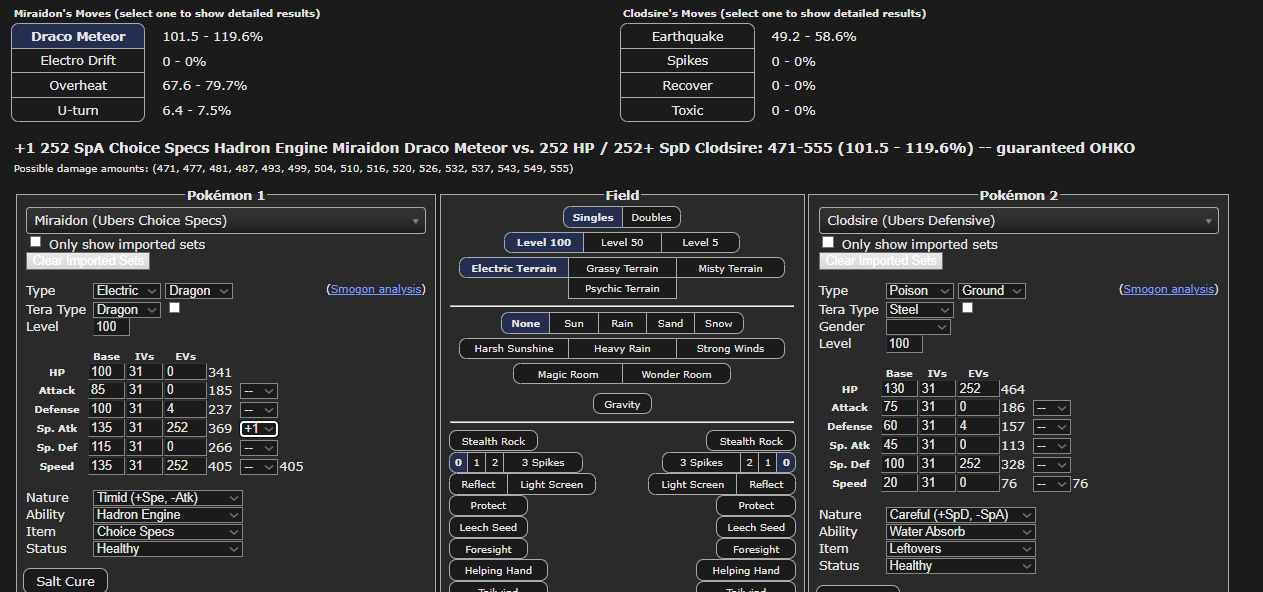
Task: Edit Miraidon's Level field
Action: point(111,327)
